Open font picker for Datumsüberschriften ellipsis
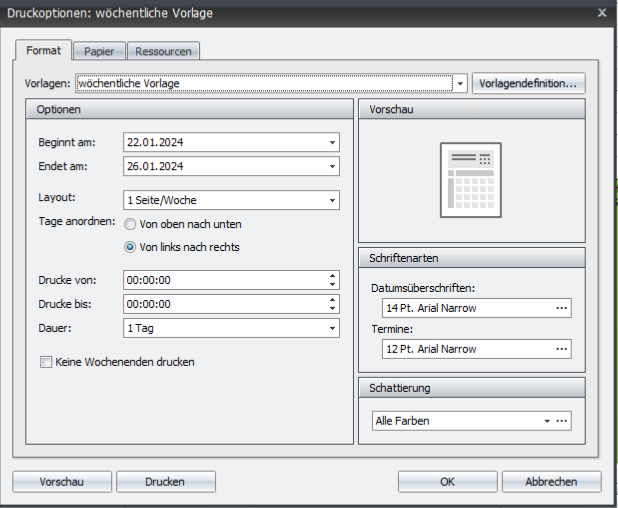Screen dimensions: 618x508 (562, 308)
